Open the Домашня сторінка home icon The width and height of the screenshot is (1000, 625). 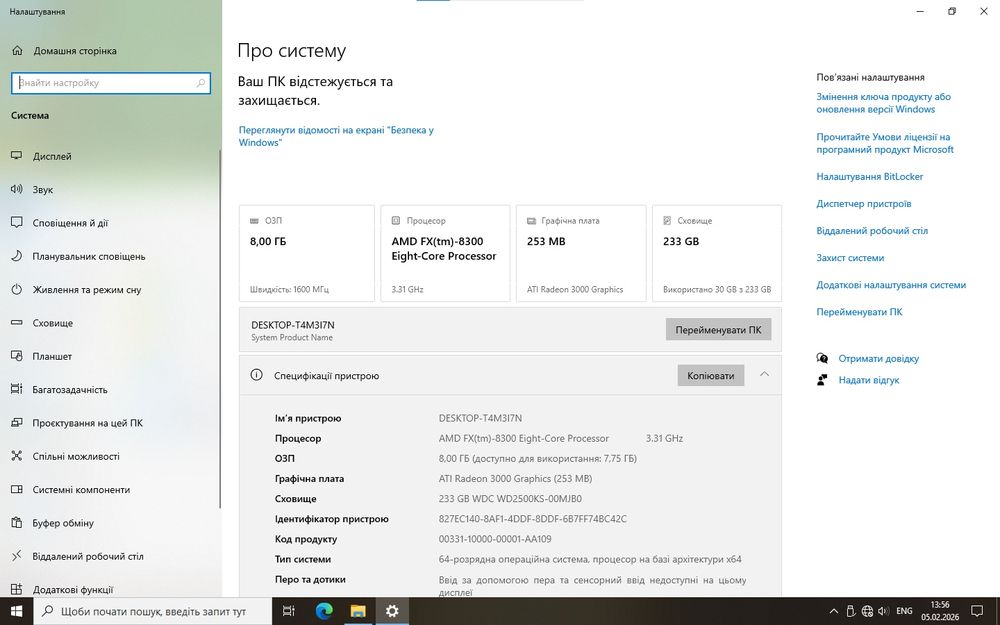coord(17,50)
